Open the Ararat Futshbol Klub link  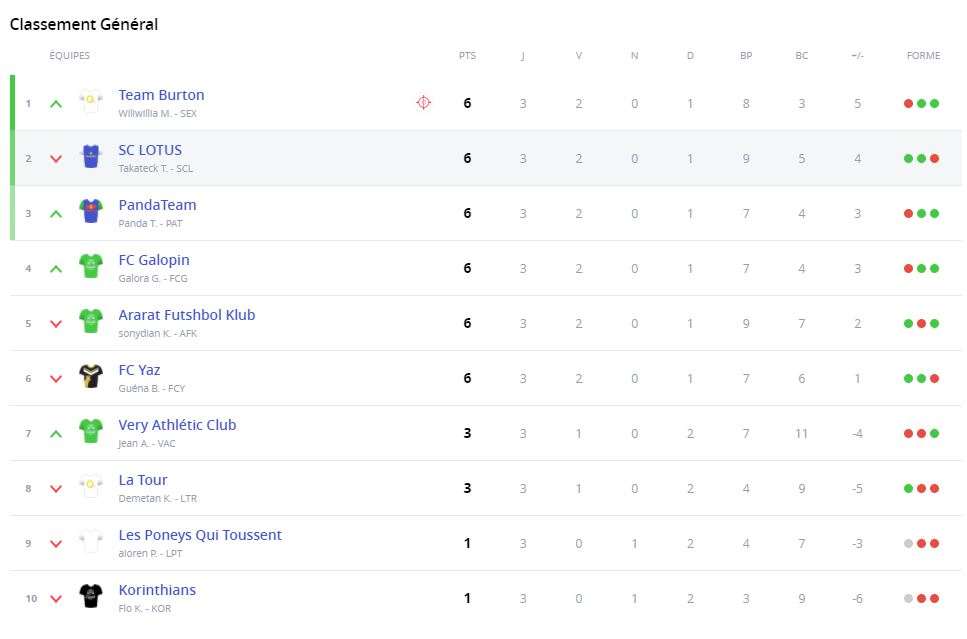pos(187,315)
